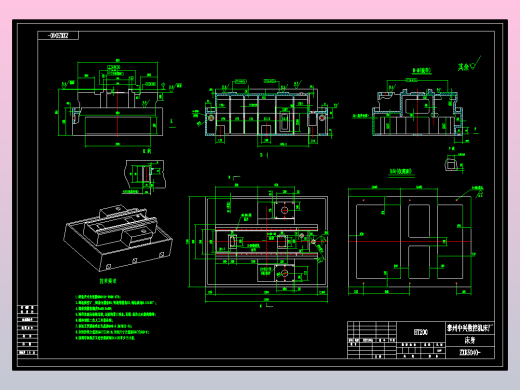
Task: Select the small detail view below front elevation
Action: [x=144, y=177]
